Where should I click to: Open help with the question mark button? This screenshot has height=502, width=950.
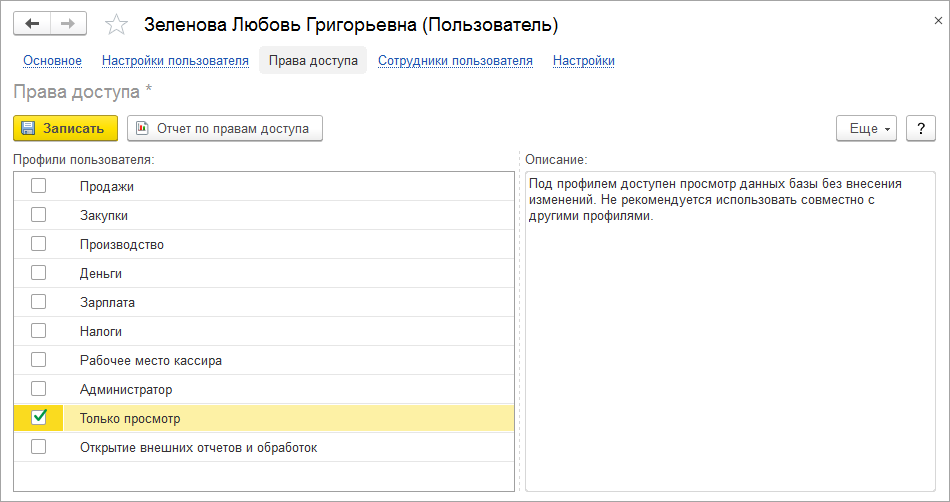pos(920,128)
